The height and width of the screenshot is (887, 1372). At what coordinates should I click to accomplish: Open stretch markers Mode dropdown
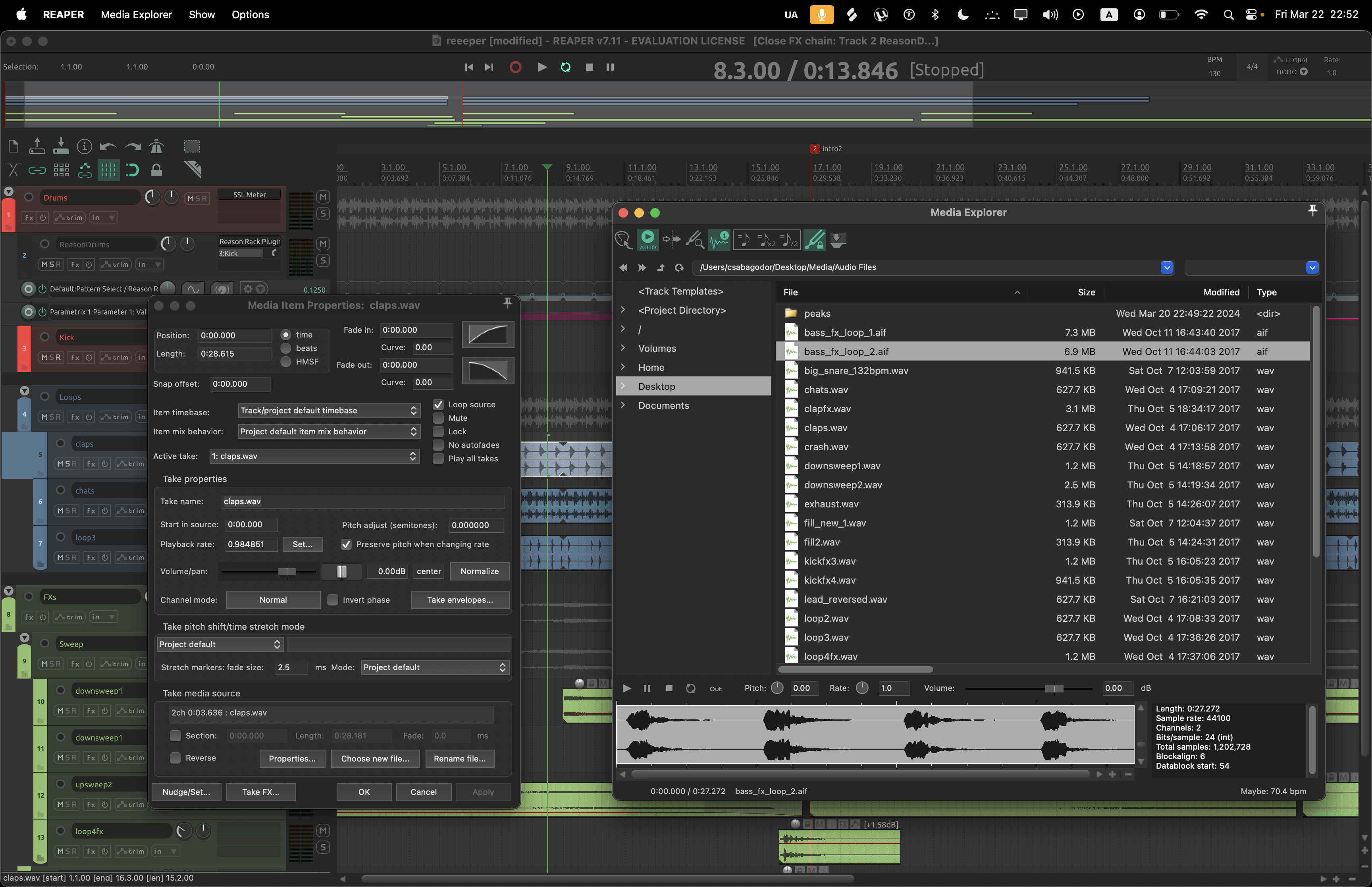(x=435, y=667)
